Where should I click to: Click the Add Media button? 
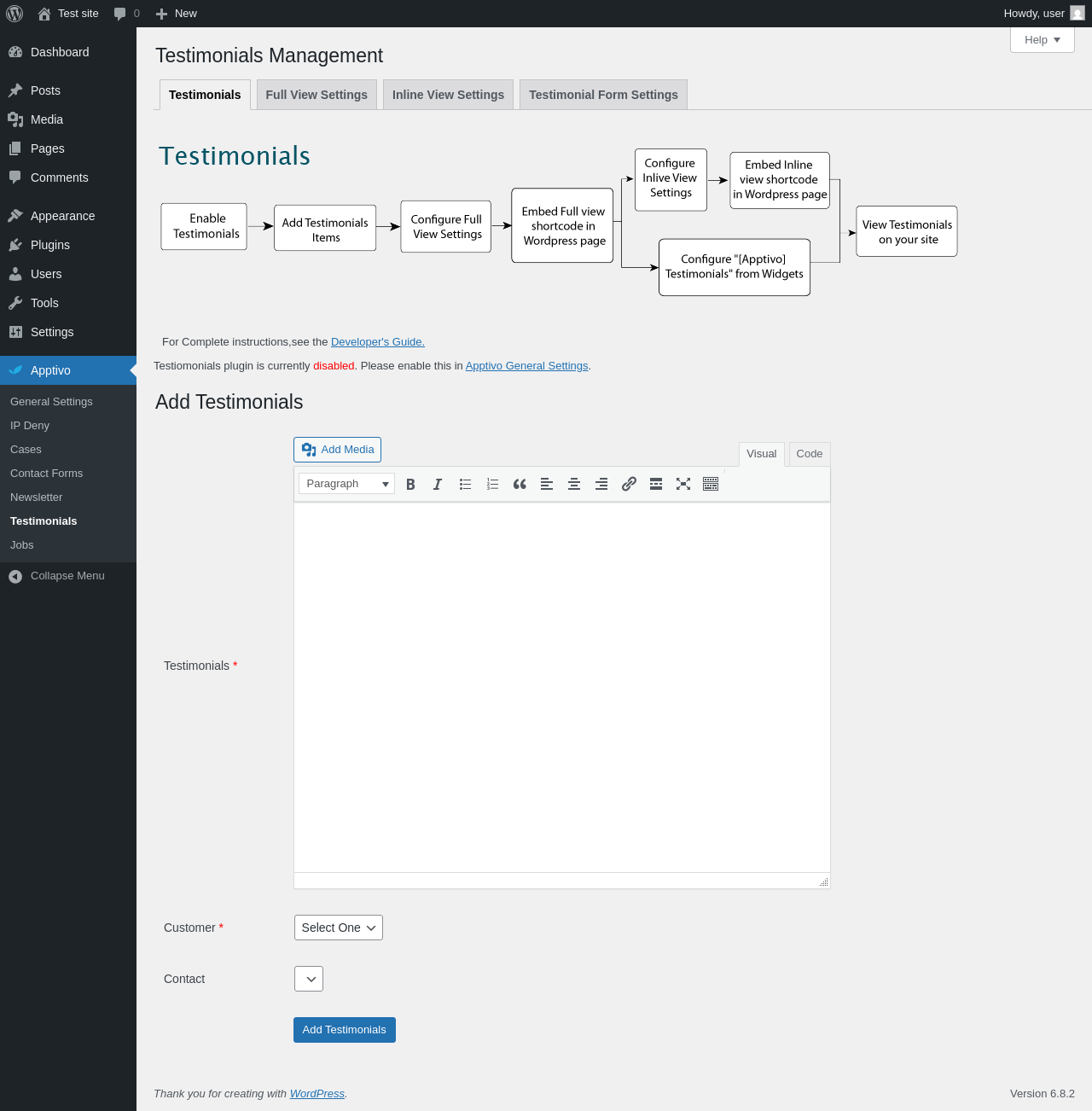337,450
